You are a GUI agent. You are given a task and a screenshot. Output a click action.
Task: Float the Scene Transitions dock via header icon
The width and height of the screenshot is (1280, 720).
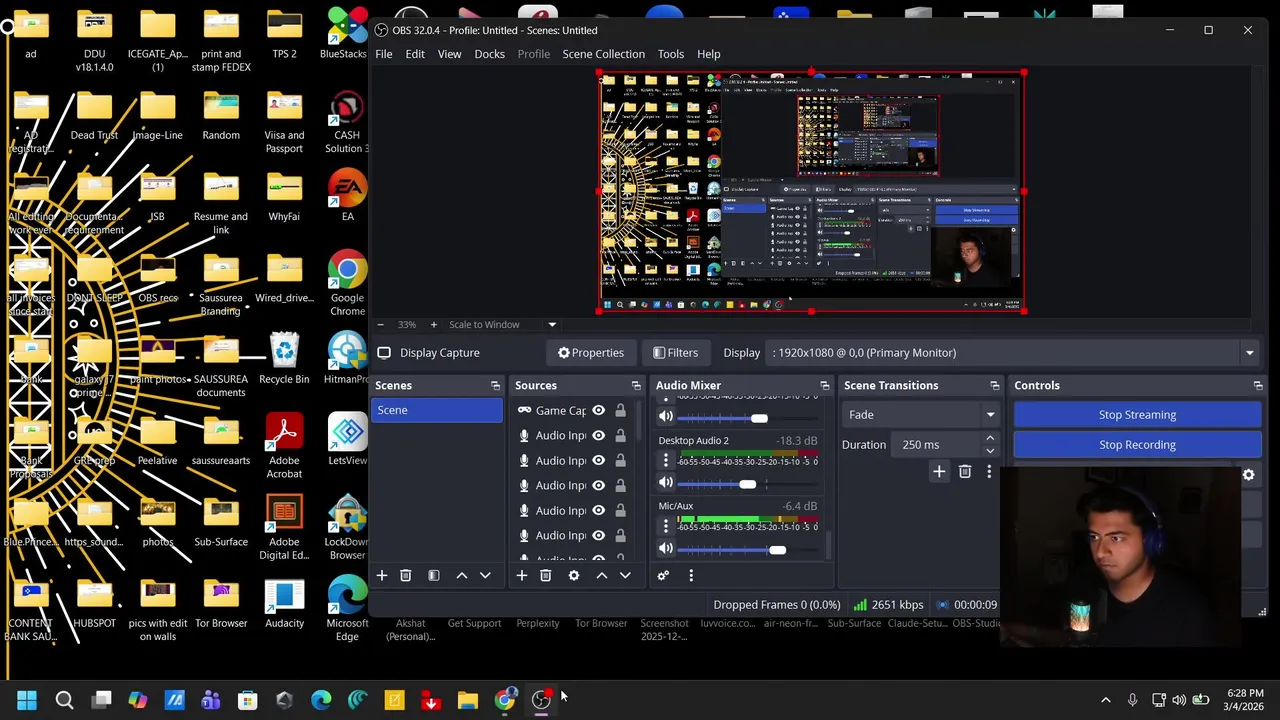click(994, 385)
